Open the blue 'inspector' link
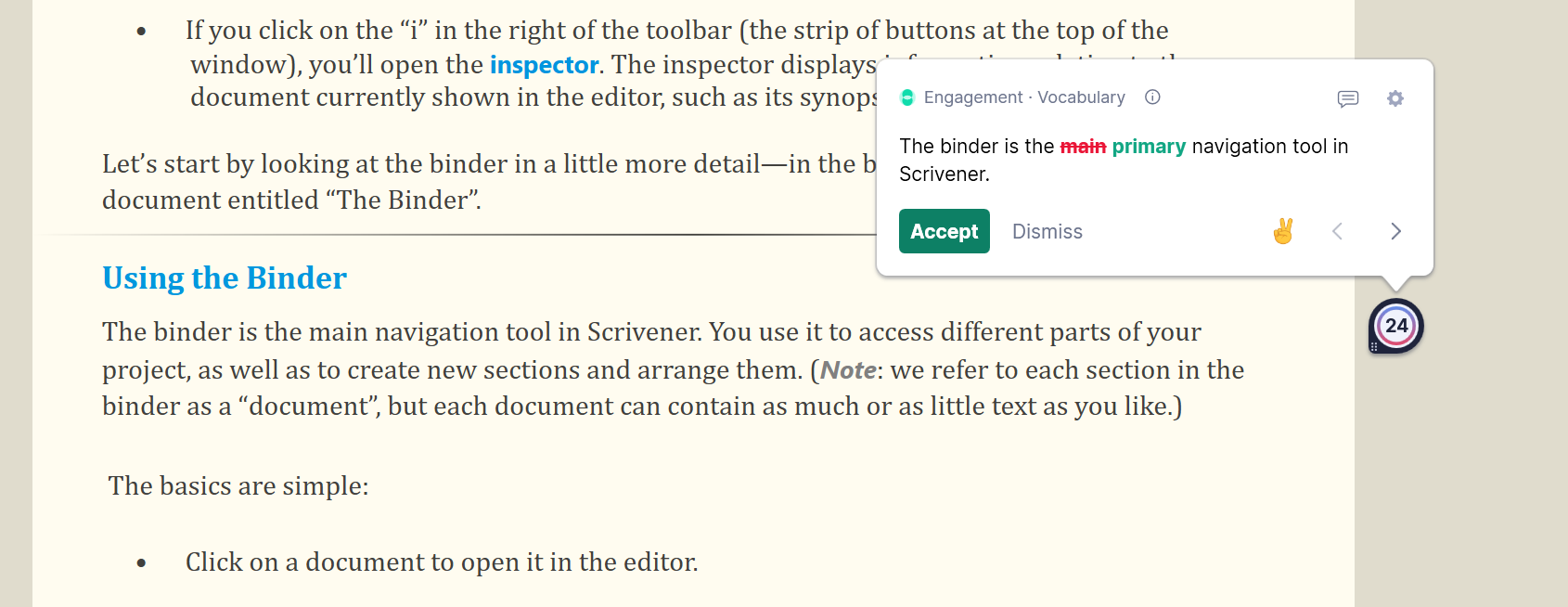Screen dimensions: 1568x607 (x=544, y=65)
